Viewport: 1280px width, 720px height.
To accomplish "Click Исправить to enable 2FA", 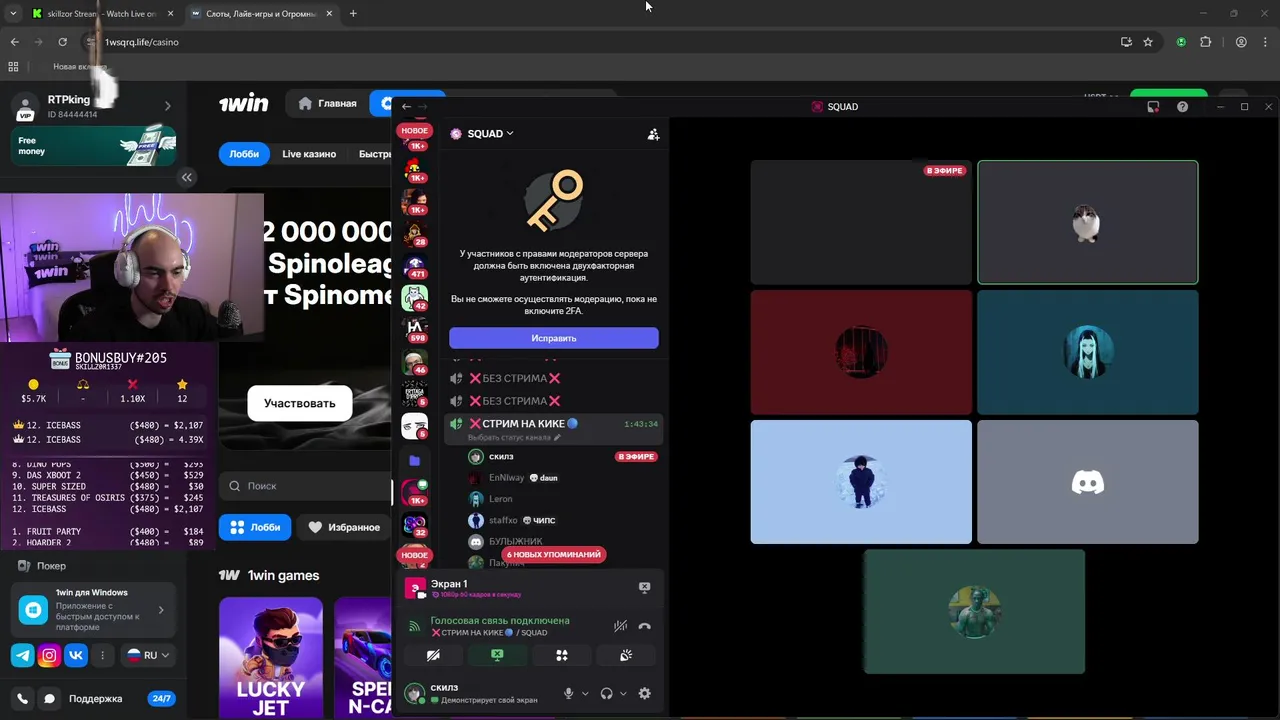I will point(553,338).
